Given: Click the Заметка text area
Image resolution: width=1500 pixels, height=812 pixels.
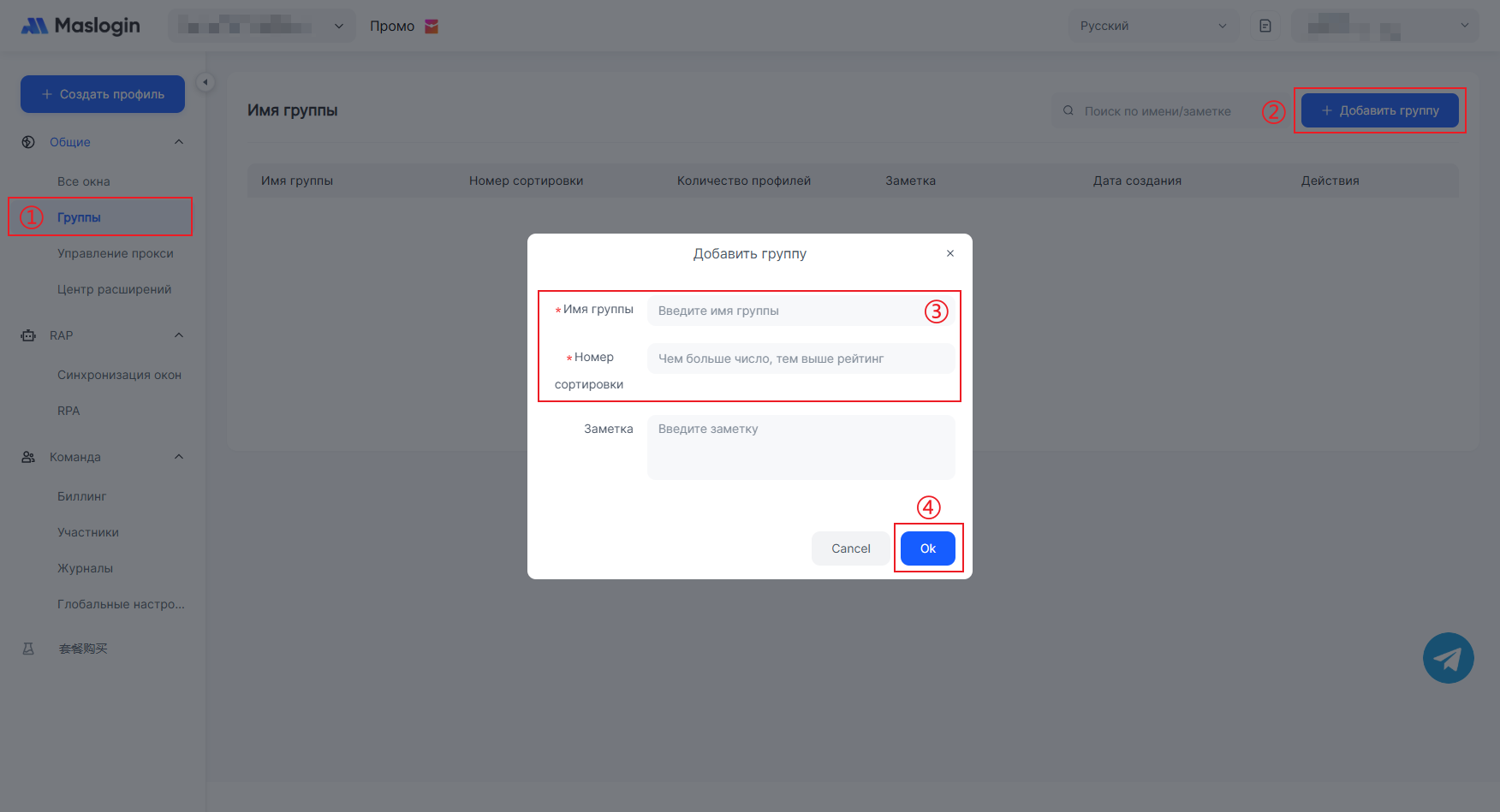Looking at the screenshot, I should 801,447.
